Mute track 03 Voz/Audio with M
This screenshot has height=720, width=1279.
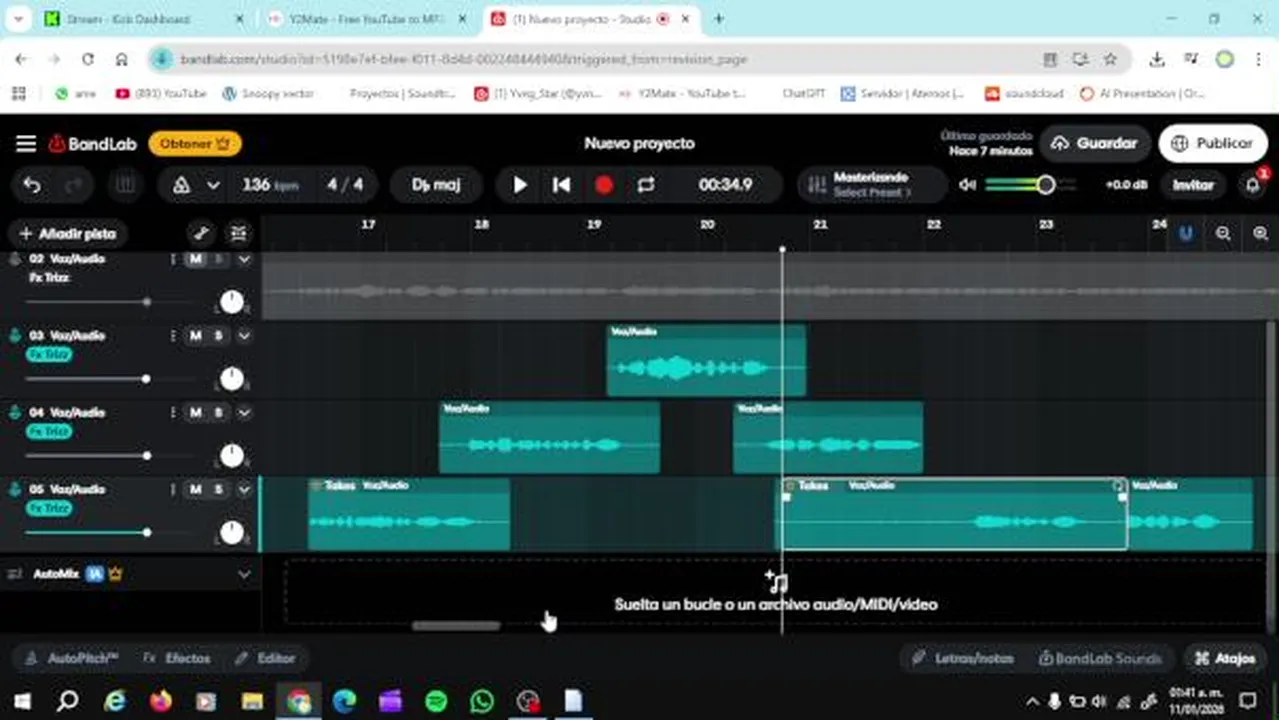tap(196, 336)
